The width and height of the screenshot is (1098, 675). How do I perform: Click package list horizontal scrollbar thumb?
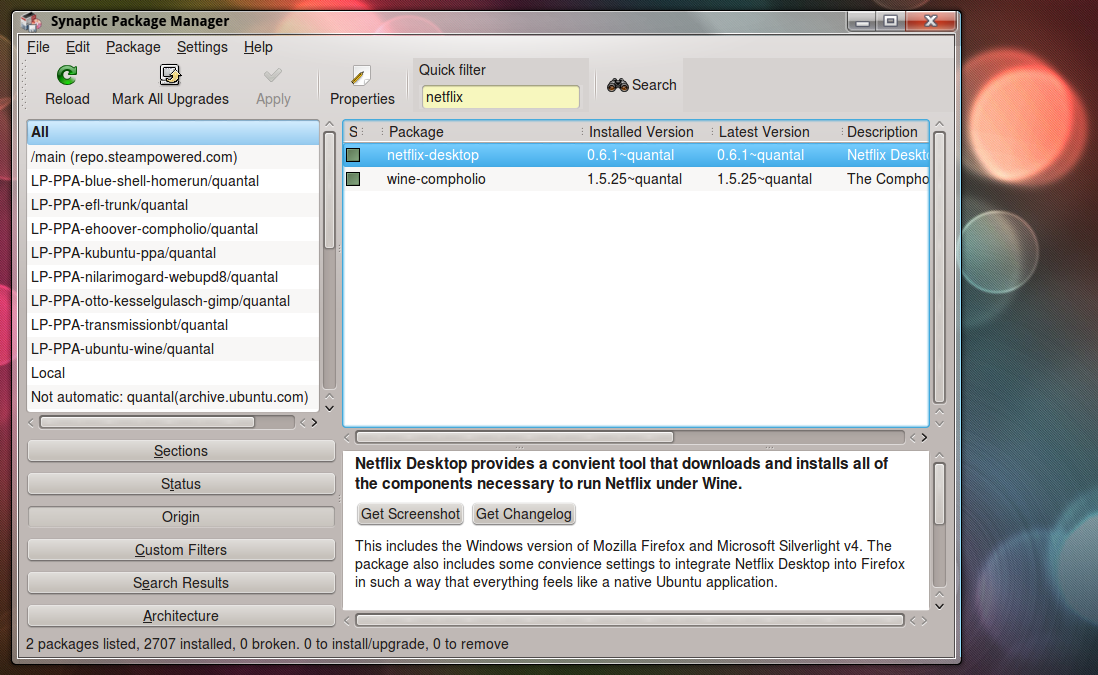515,437
